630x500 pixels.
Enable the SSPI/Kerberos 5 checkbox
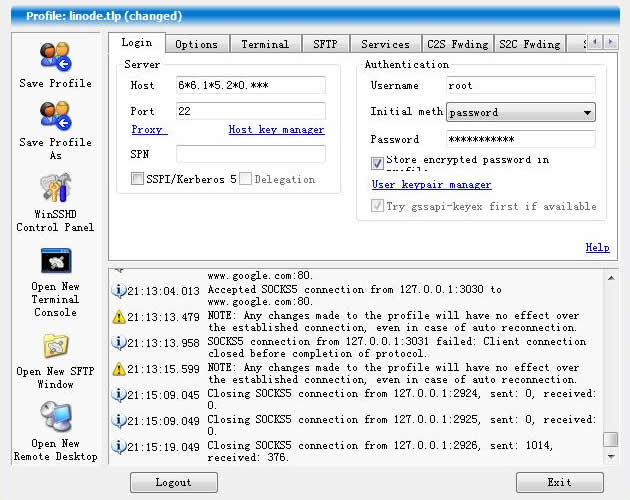(x=137, y=179)
